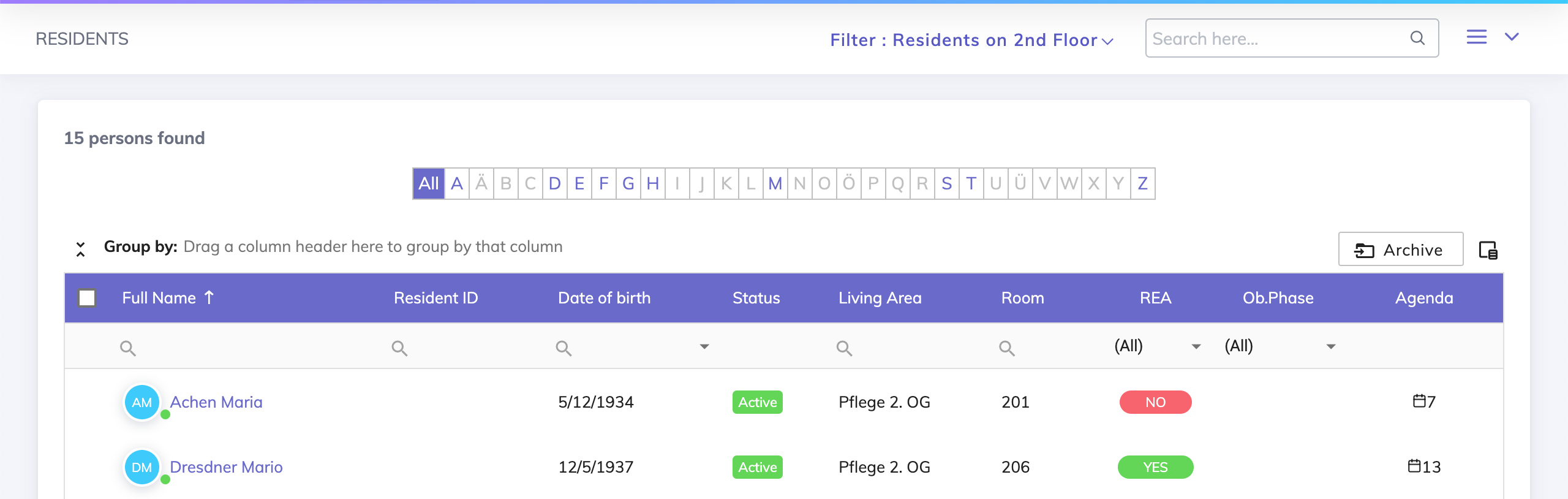
Task: Toggle the select-all checkbox in table header
Action: point(87,298)
